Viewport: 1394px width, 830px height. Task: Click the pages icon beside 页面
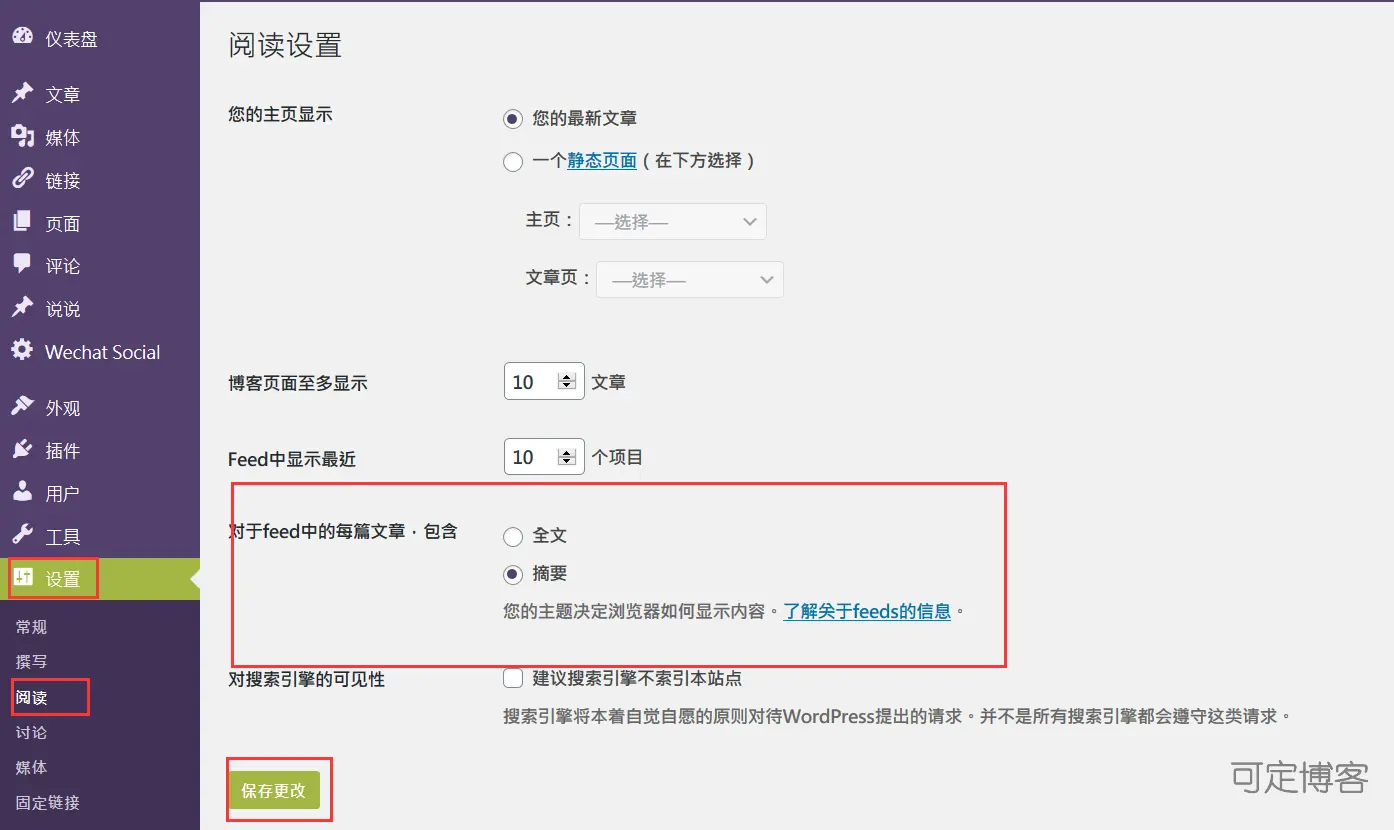pos(22,222)
